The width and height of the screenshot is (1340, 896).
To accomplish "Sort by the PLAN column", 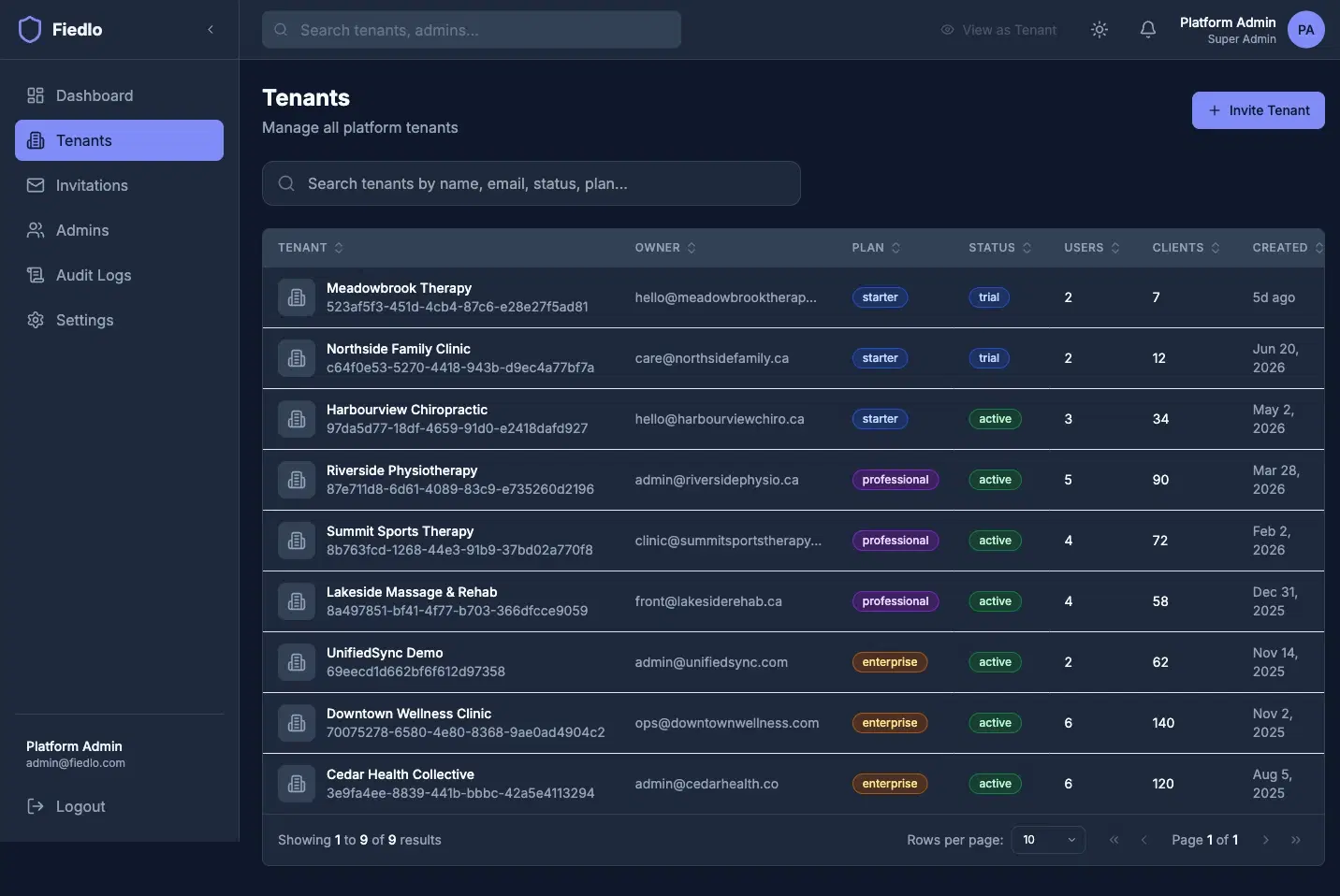I will pyautogui.click(x=876, y=248).
